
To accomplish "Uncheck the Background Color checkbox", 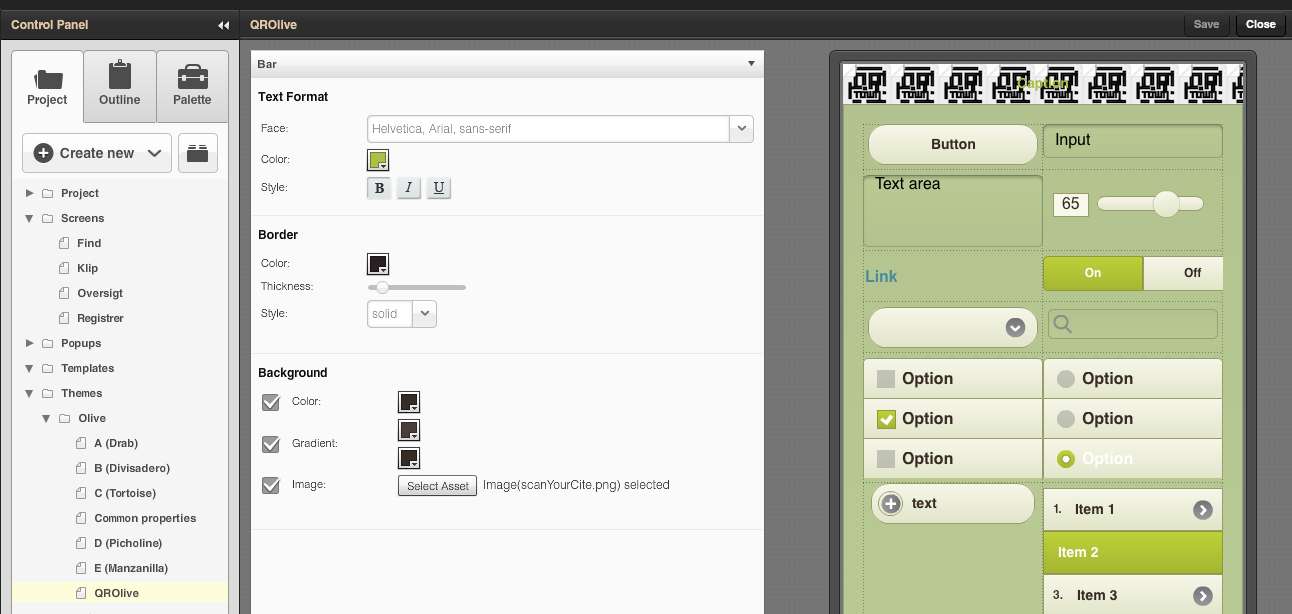I will pyautogui.click(x=270, y=402).
